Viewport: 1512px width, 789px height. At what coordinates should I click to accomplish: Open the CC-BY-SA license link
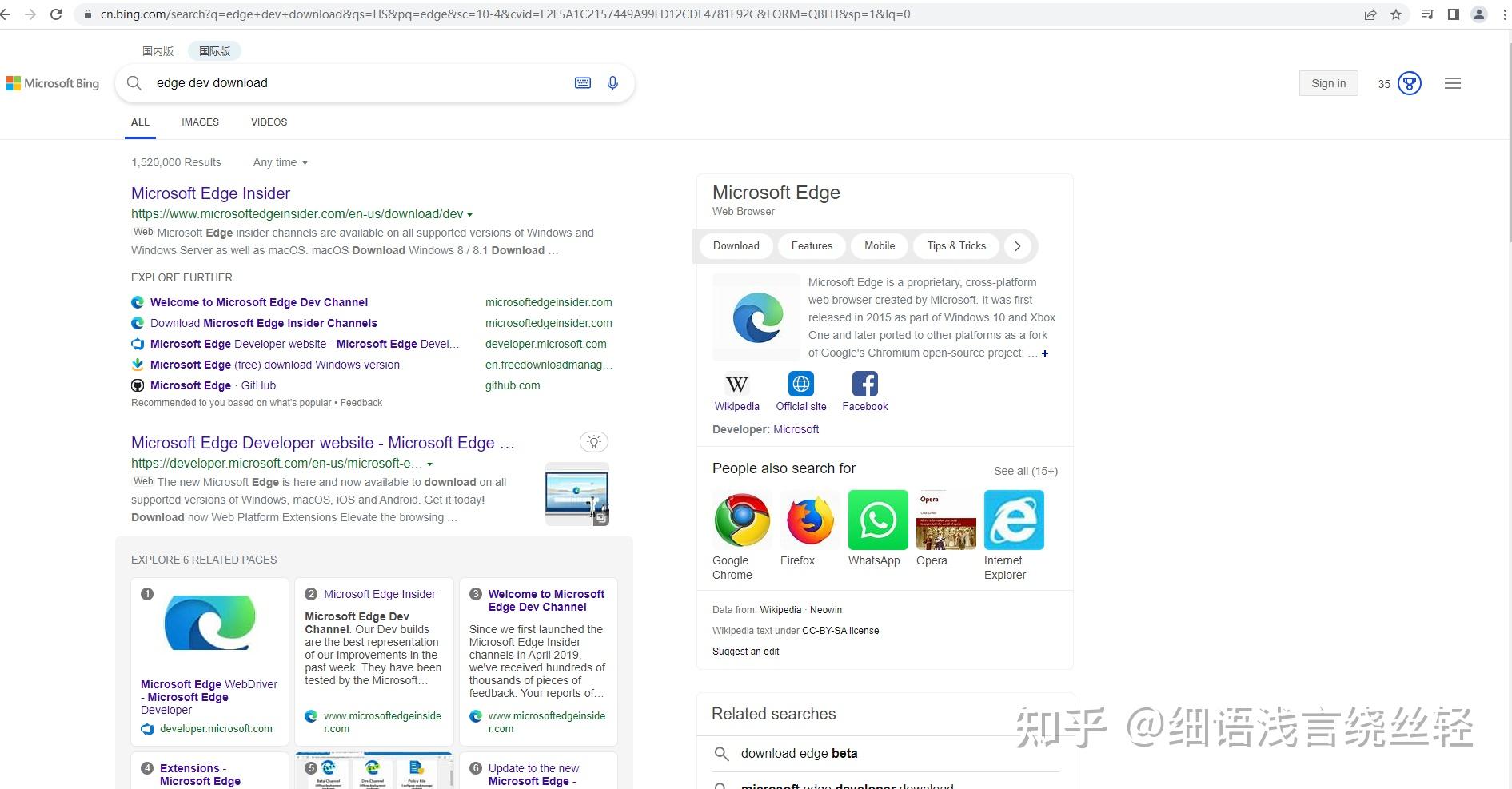coord(840,631)
